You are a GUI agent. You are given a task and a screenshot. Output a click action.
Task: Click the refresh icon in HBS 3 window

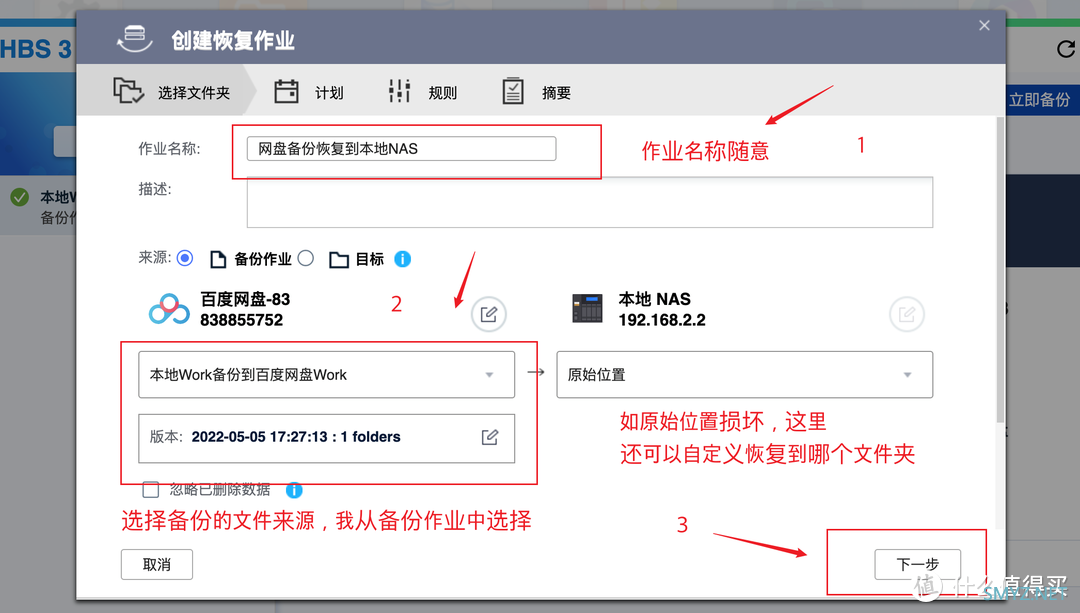pos(1066,49)
